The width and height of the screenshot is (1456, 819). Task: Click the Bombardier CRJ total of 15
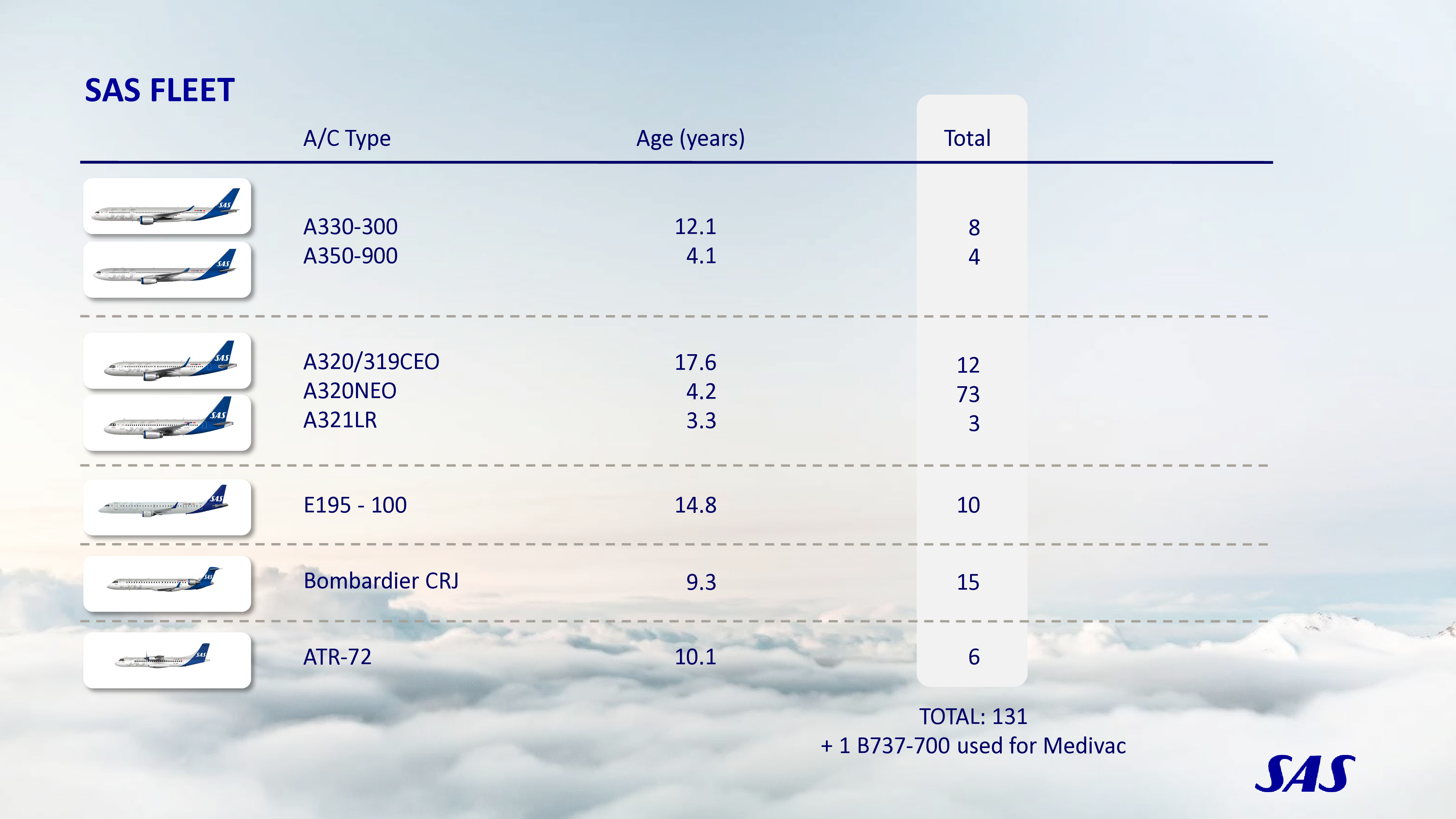(968, 582)
